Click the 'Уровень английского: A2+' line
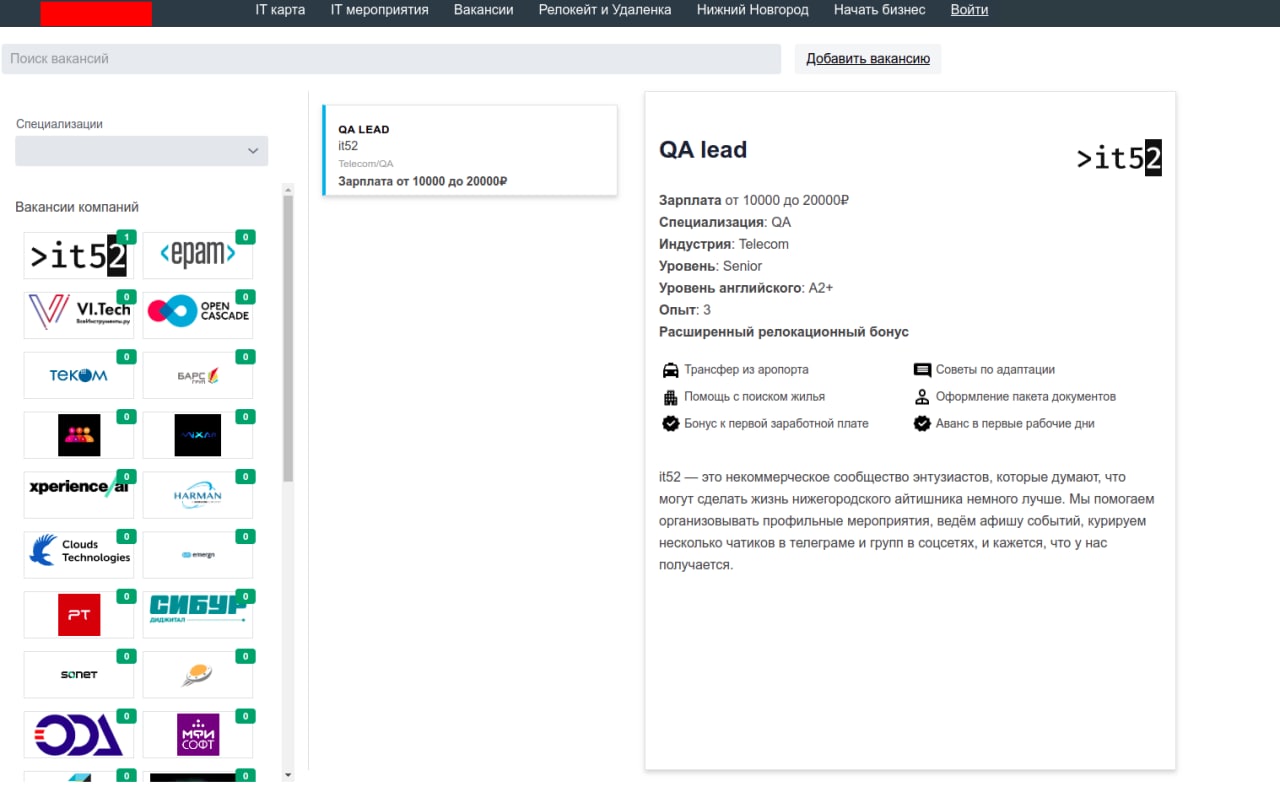 746,288
